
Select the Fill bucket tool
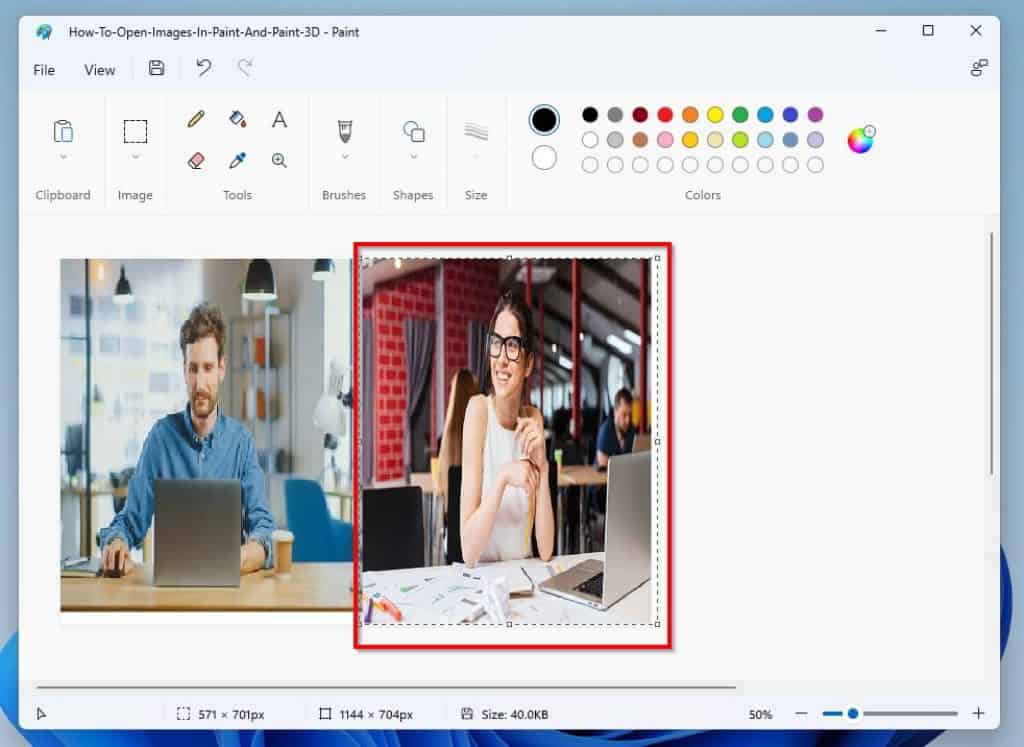[x=238, y=119]
